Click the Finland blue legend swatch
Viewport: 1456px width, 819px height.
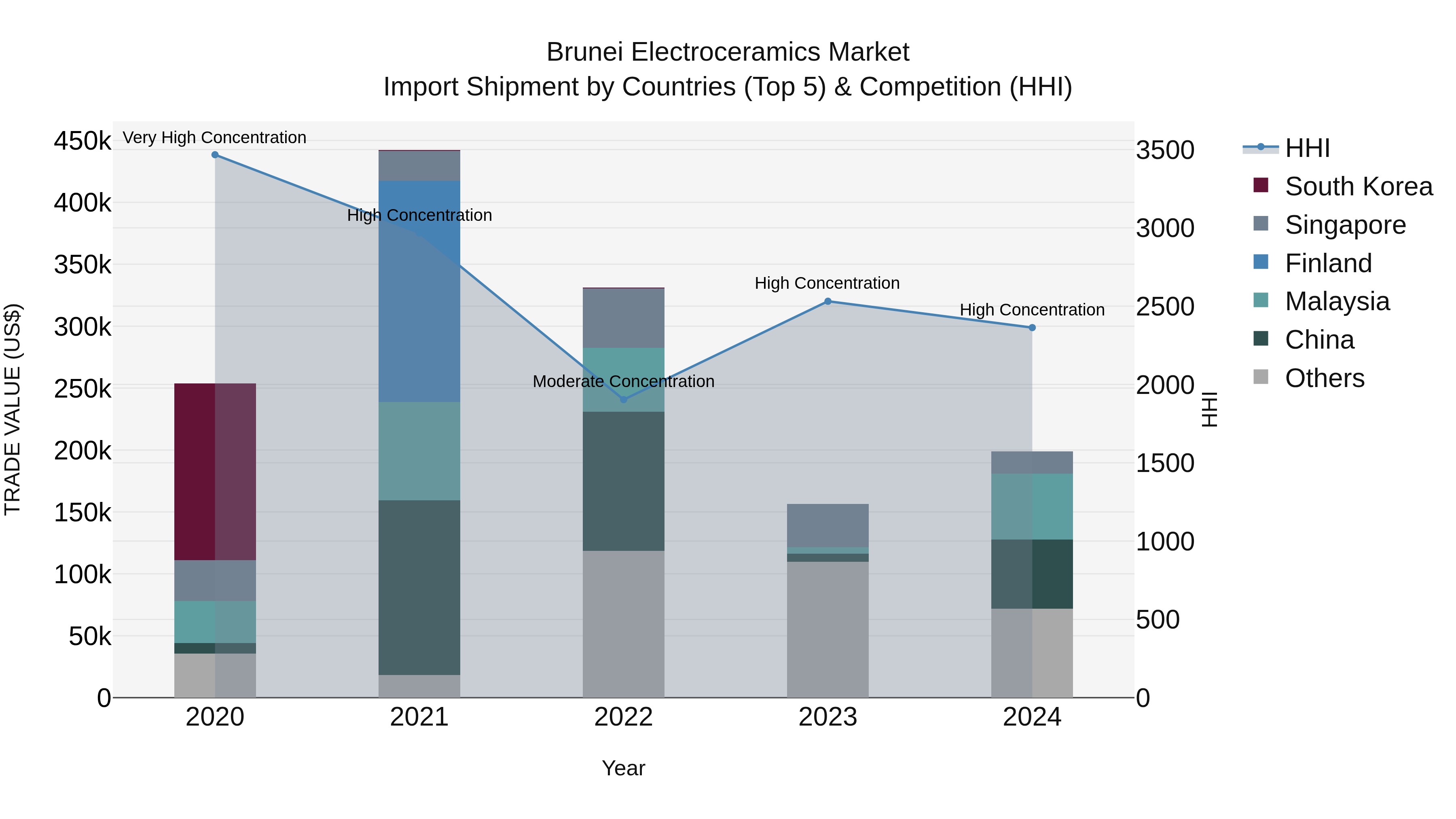[x=1260, y=262]
